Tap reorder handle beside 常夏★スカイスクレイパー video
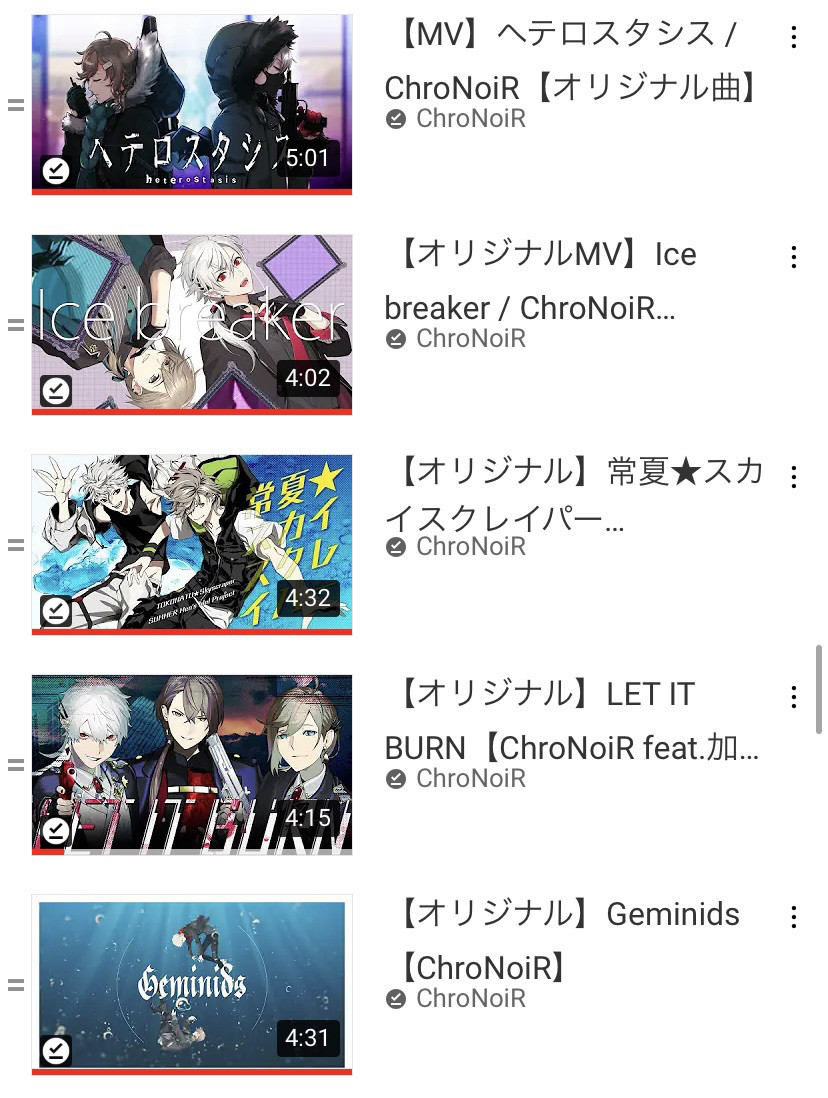Viewport: 828px width, 1098px height. [15, 545]
